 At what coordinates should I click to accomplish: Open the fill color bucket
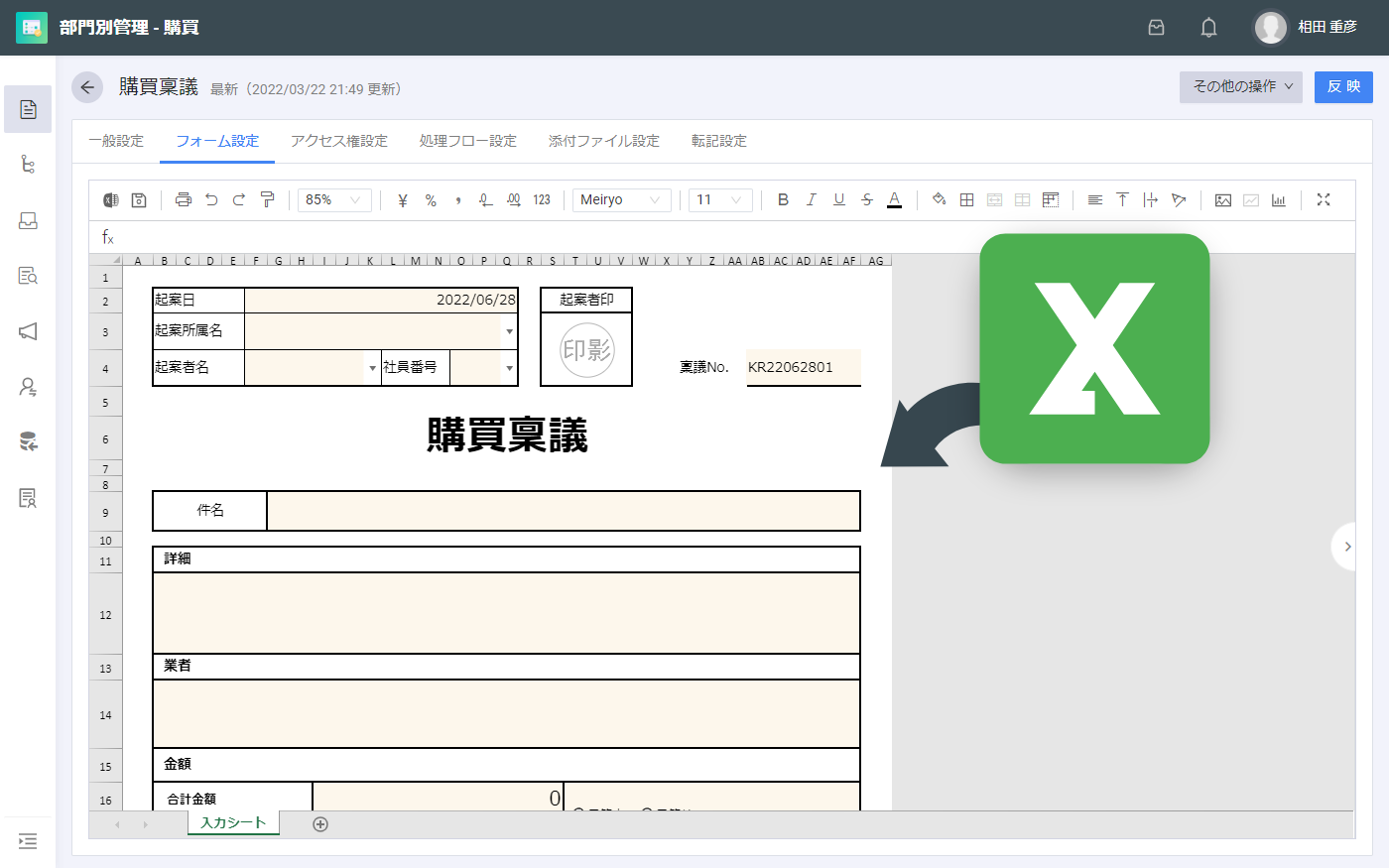coord(939,199)
